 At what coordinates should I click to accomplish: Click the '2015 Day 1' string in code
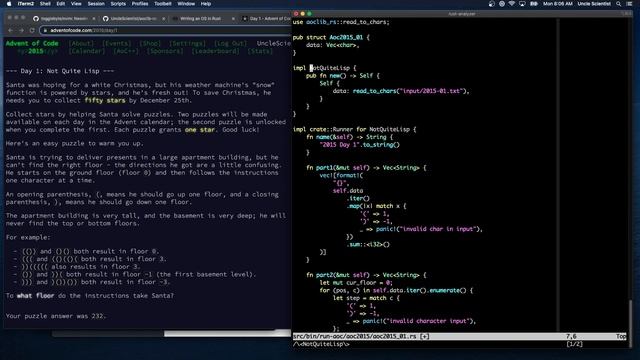click(340, 145)
